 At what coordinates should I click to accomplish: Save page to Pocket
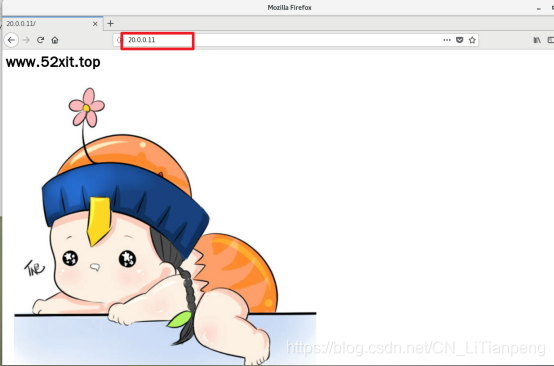coord(459,40)
